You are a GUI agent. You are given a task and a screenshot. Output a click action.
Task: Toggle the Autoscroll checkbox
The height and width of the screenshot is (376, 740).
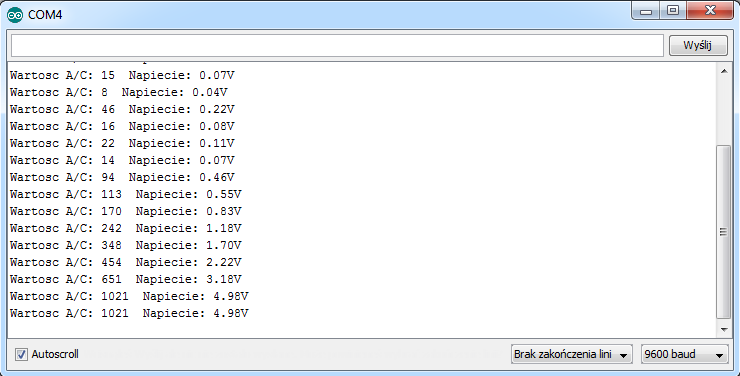click(x=21, y=354)
